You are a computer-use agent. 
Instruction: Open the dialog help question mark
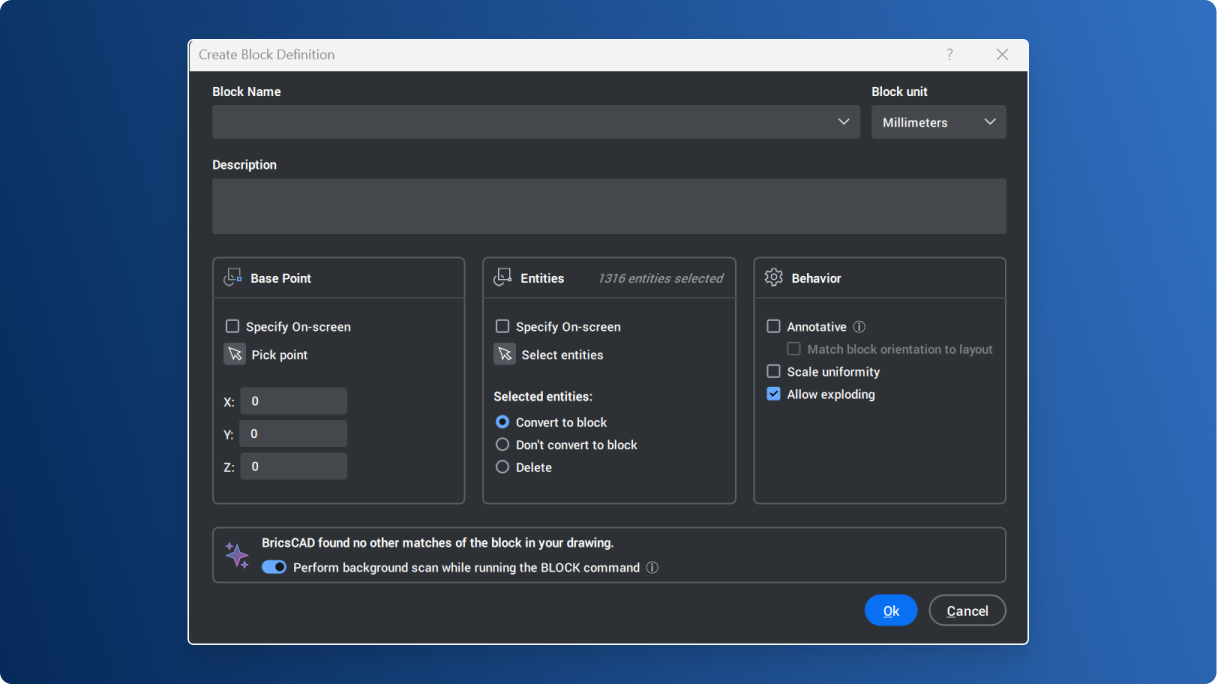[x=949, y=54]
